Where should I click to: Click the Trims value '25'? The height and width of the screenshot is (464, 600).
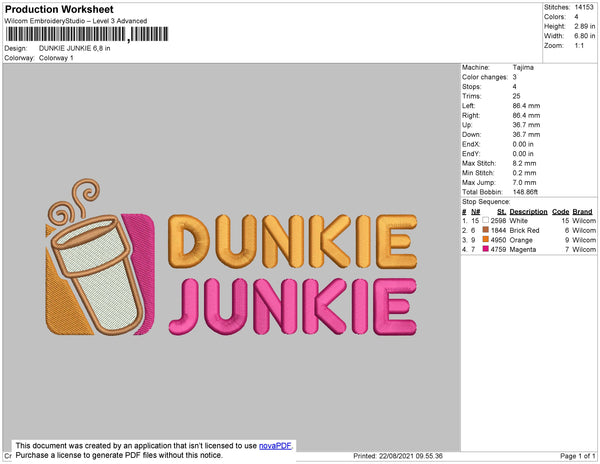(517, 96)
